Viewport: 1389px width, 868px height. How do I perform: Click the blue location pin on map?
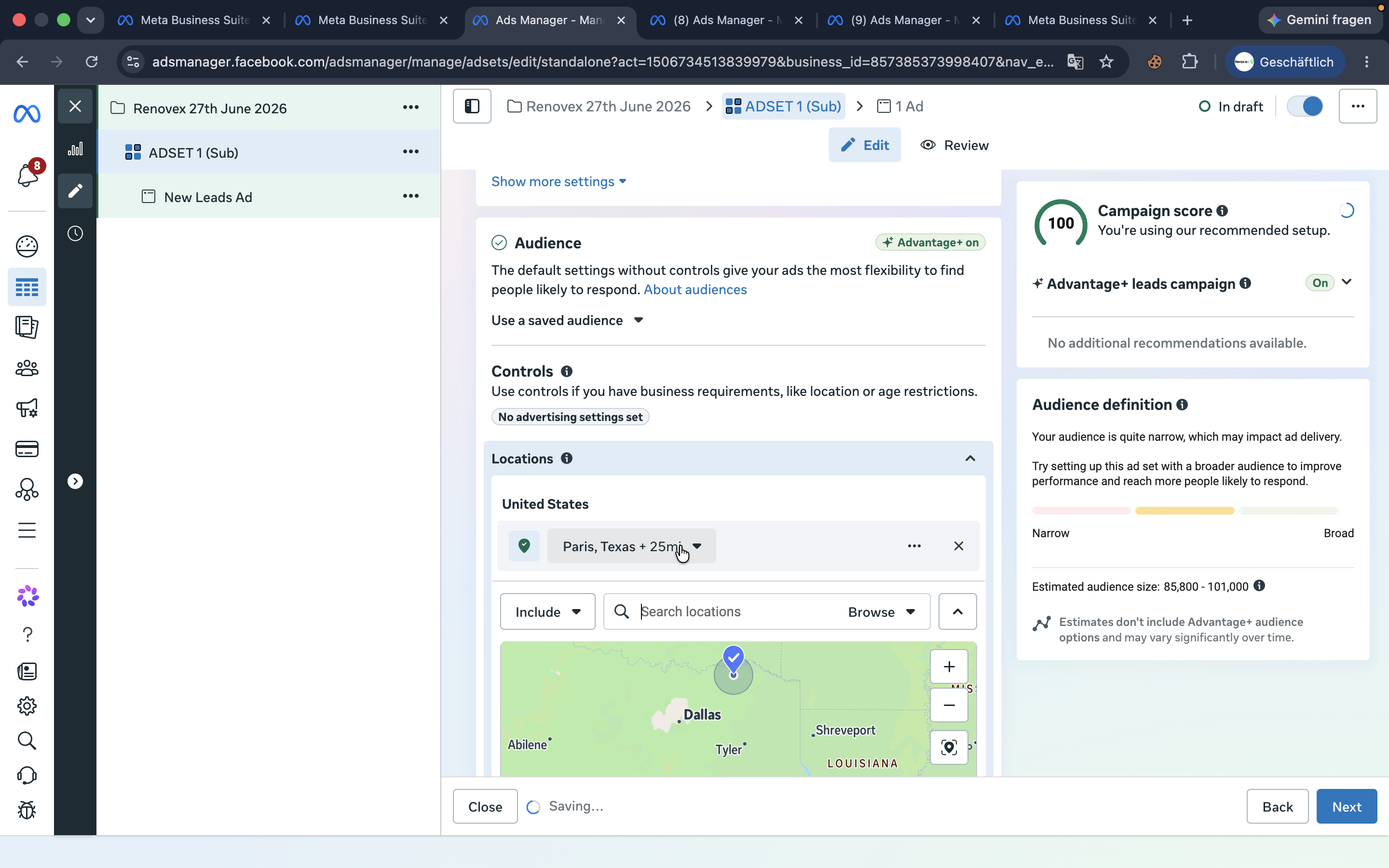click(734, 659)
